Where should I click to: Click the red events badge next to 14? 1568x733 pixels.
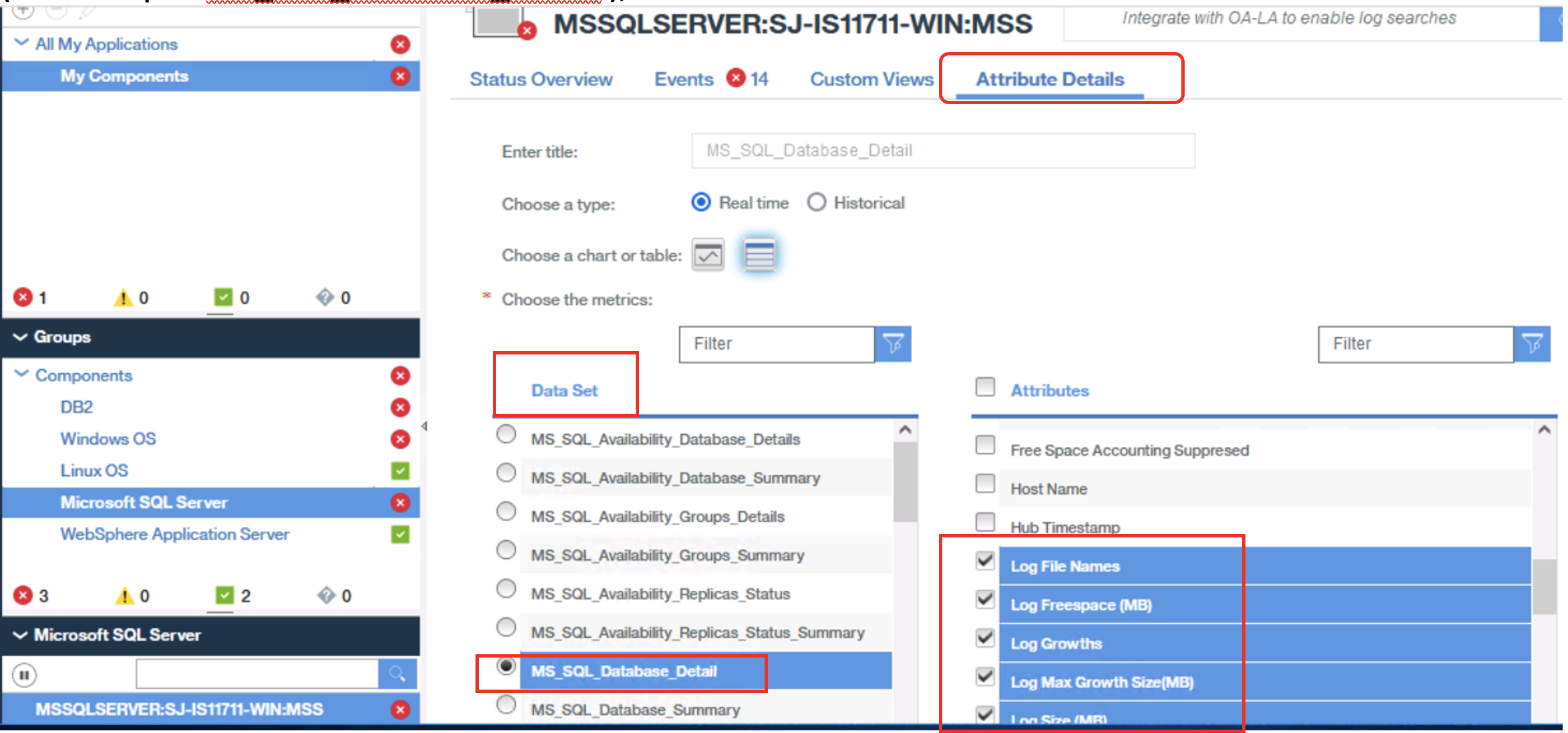tap(736, 78)
